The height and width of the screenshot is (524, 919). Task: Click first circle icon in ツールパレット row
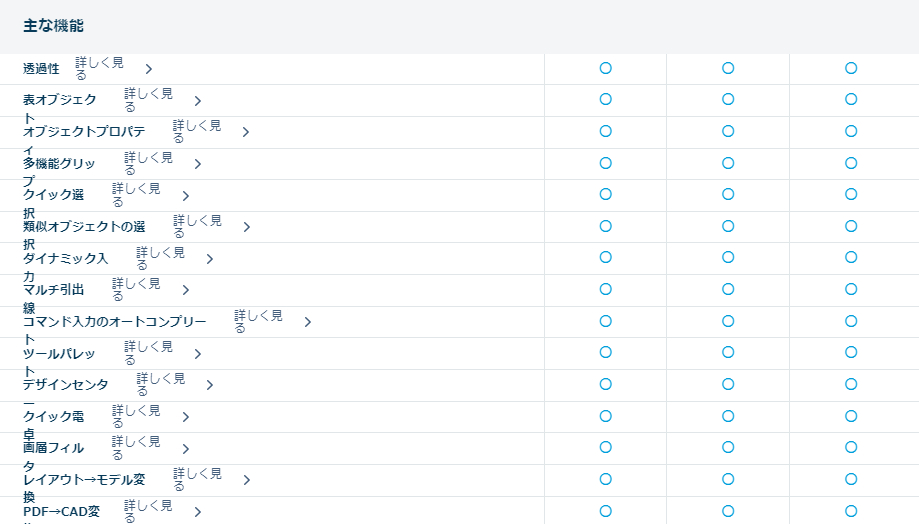[605, 352]
